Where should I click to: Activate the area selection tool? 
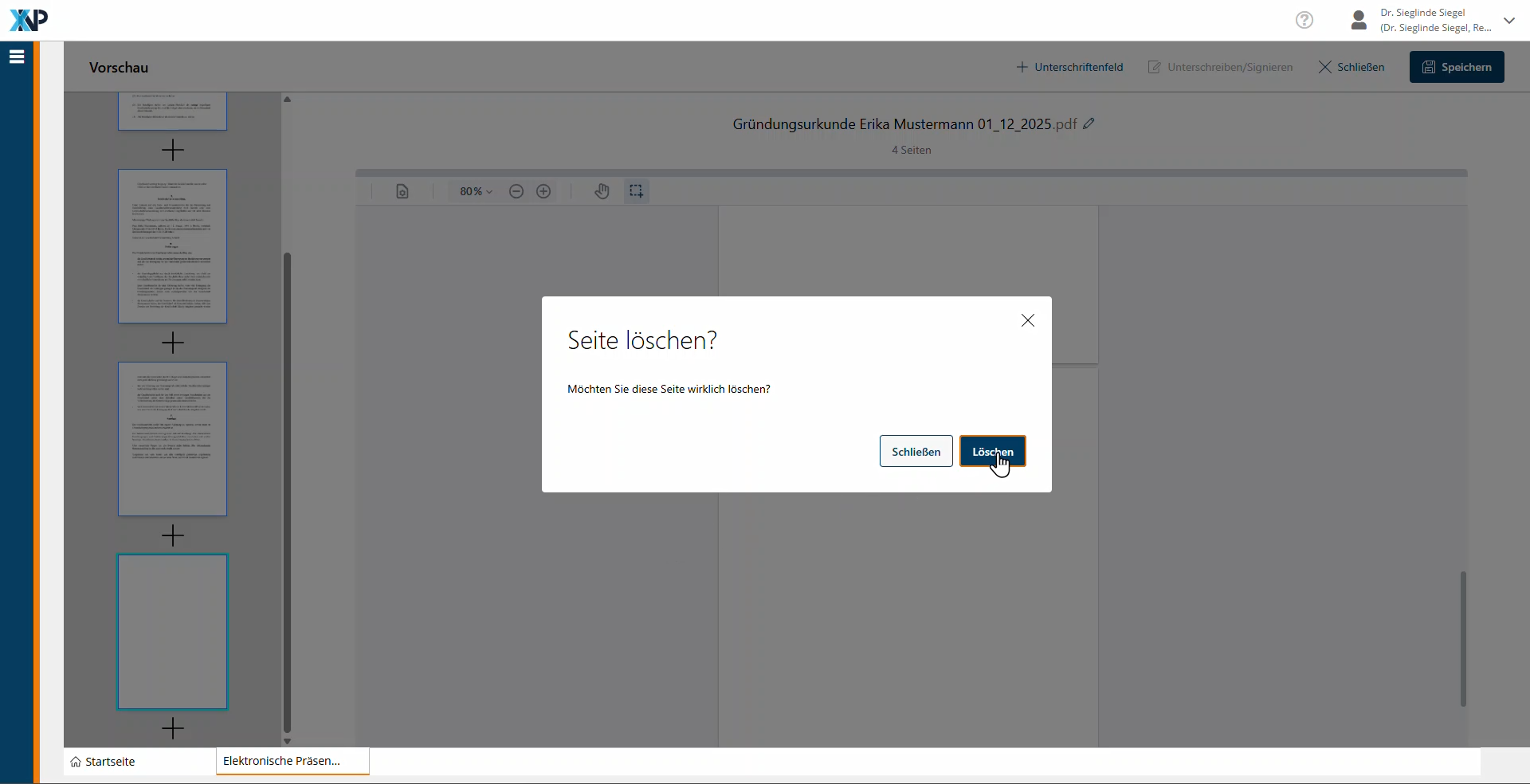636,191
